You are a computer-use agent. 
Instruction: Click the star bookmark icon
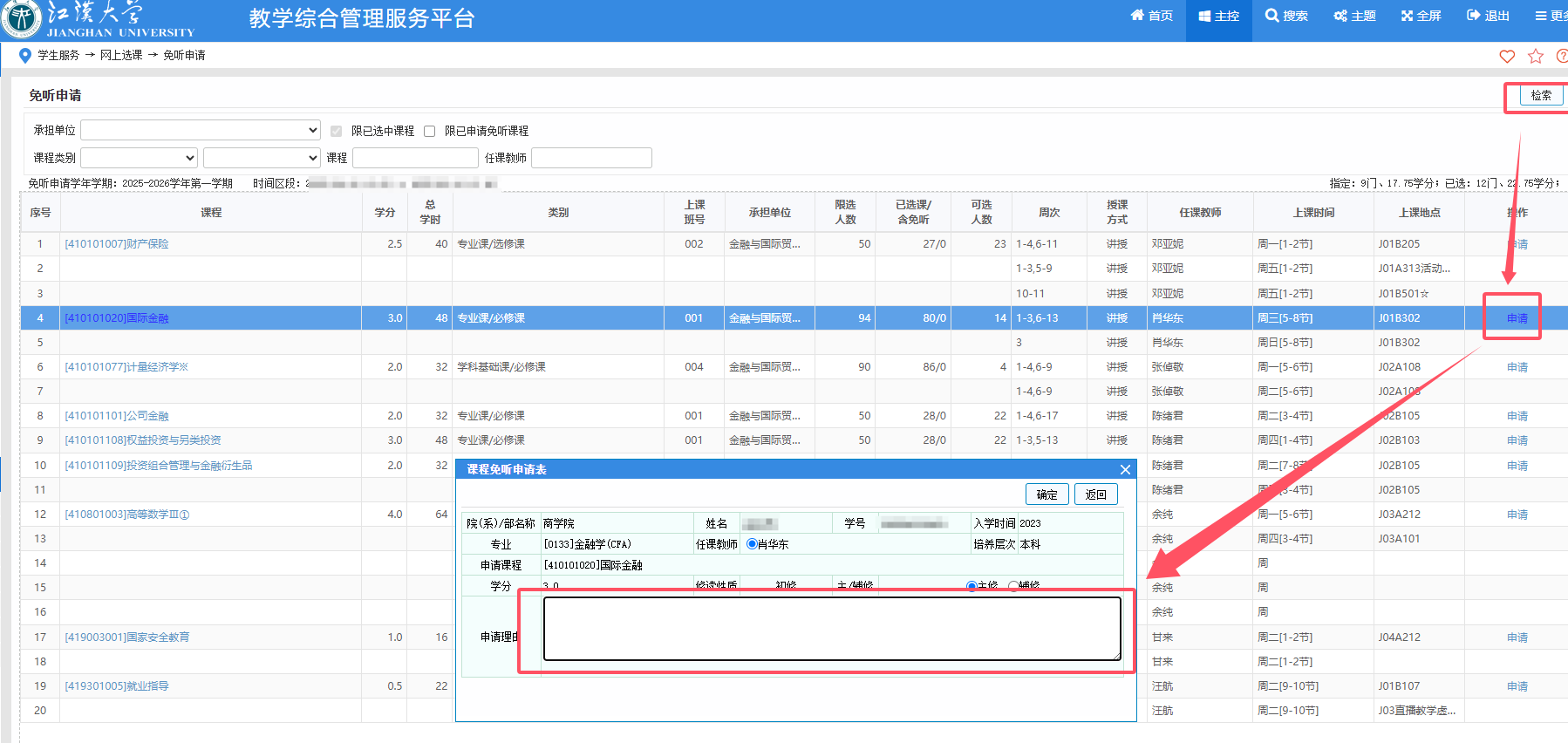click(1536, 57)
